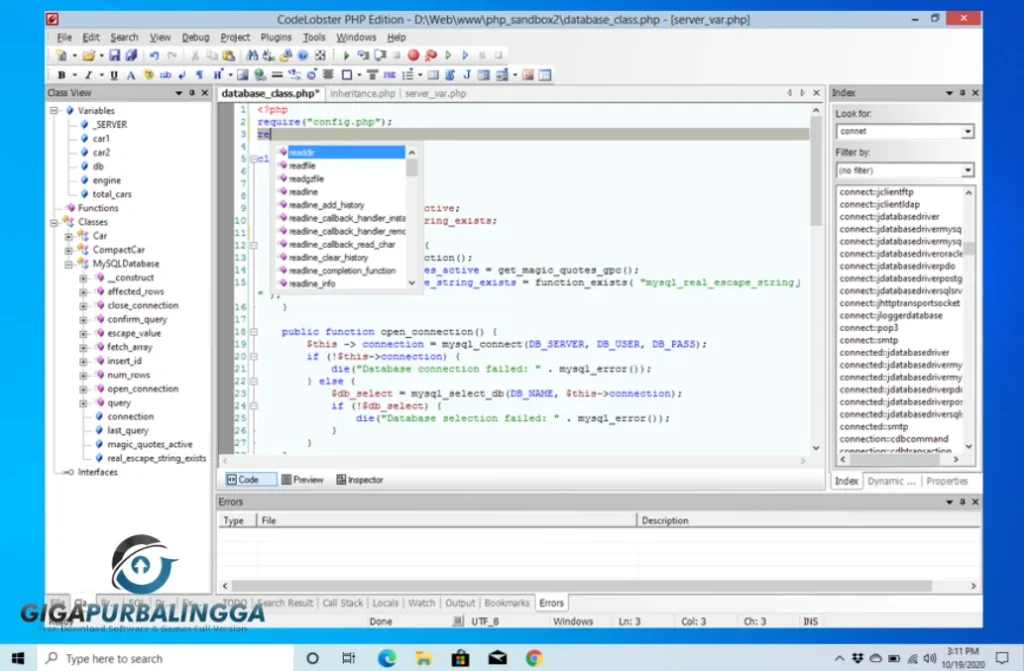Toggle Bold formatting in the format toolbar

(61, 74)
